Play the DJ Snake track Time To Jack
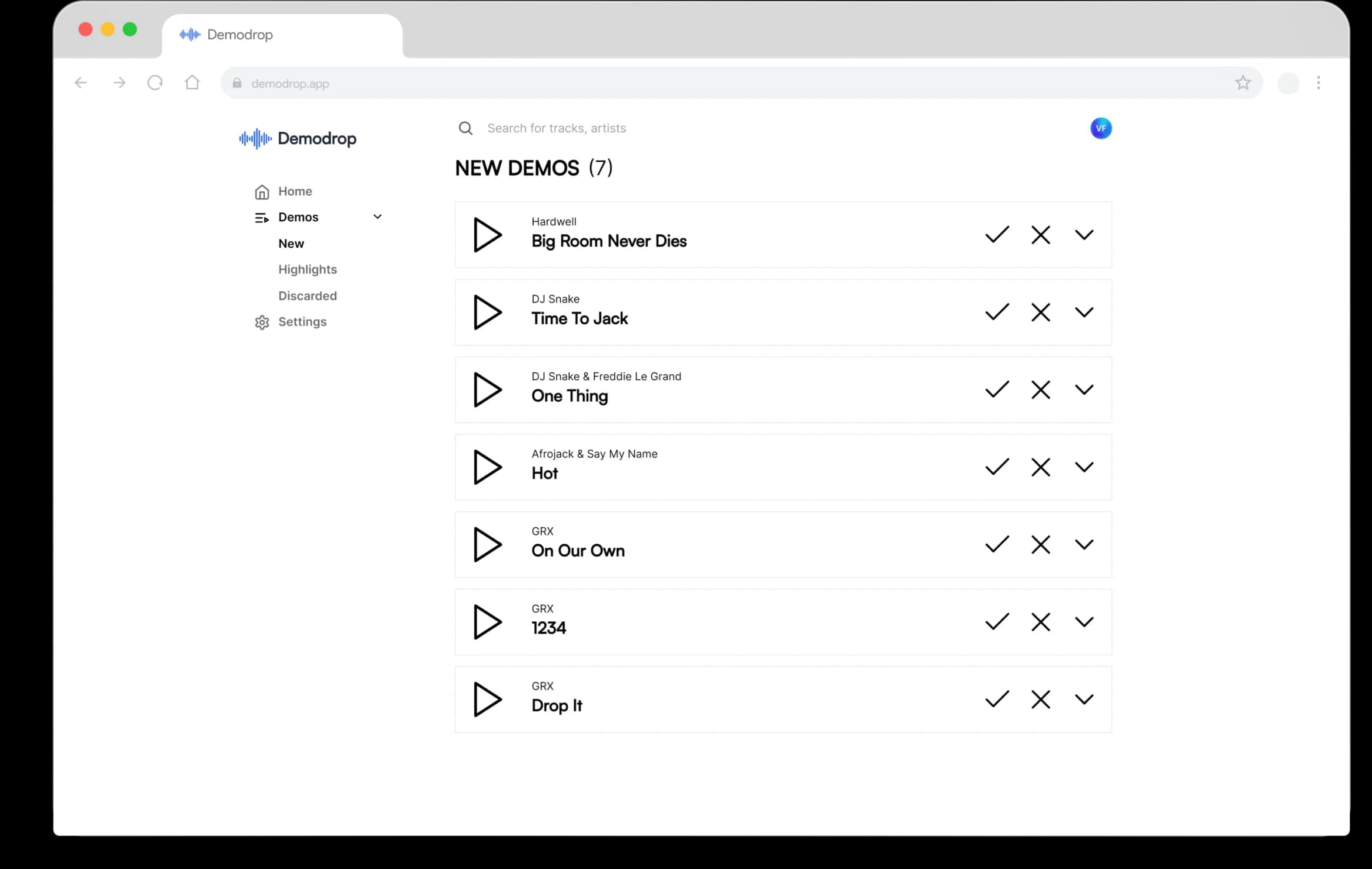Screen dimensions: 1372x869 tap(487, 312)
